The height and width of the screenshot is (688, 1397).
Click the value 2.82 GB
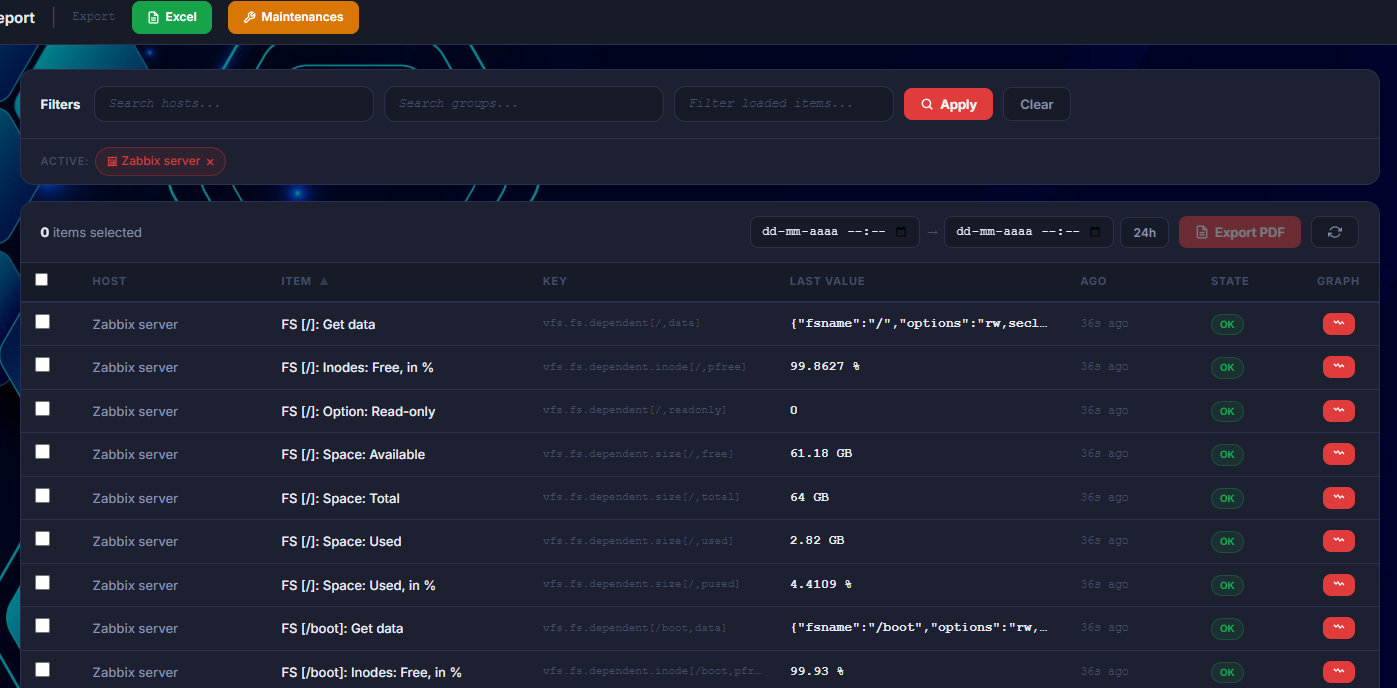pos(817,541)
